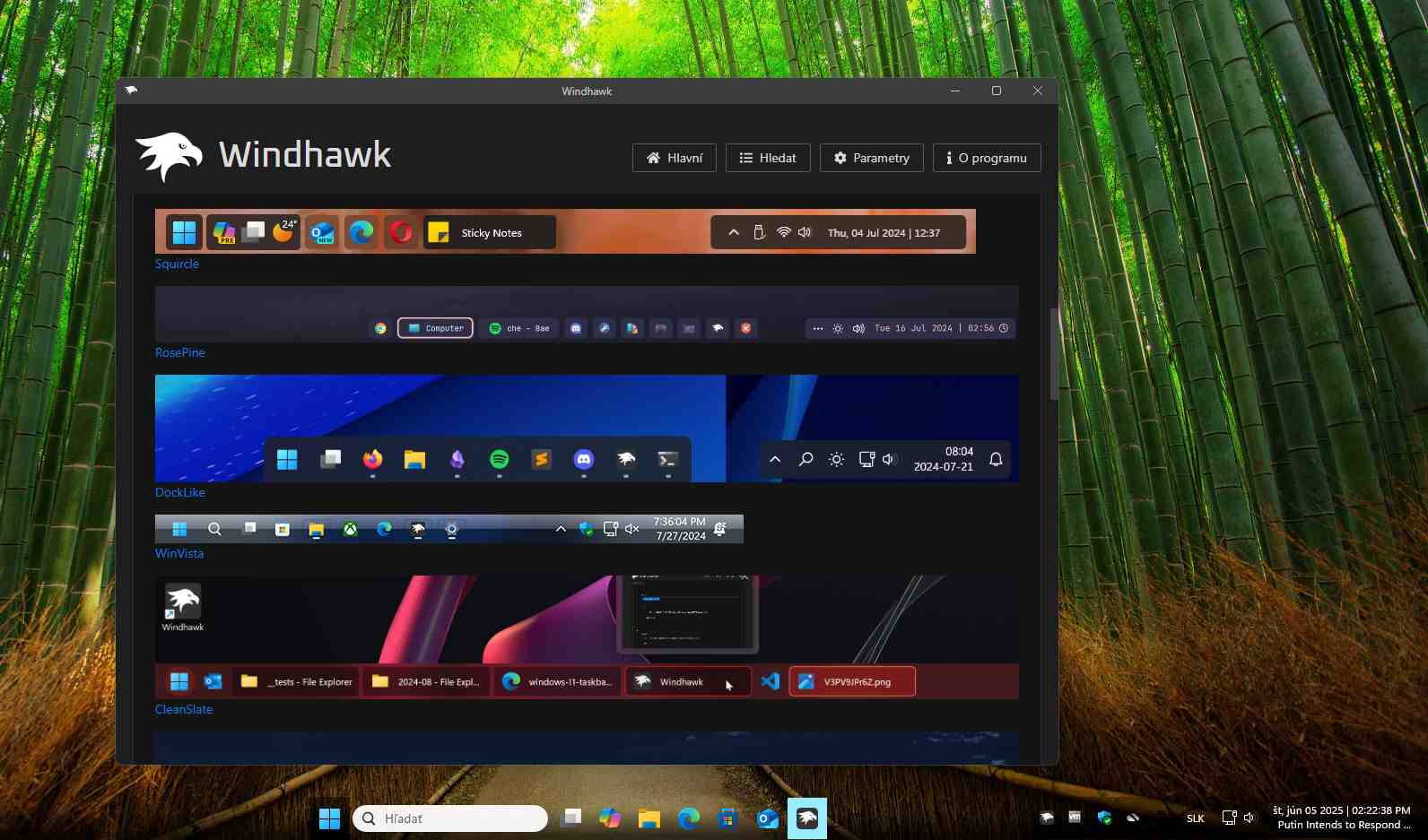Click the WinVista taskbar preview image
The height and width of the screenshot is (840, 1428).
(449, 529)
